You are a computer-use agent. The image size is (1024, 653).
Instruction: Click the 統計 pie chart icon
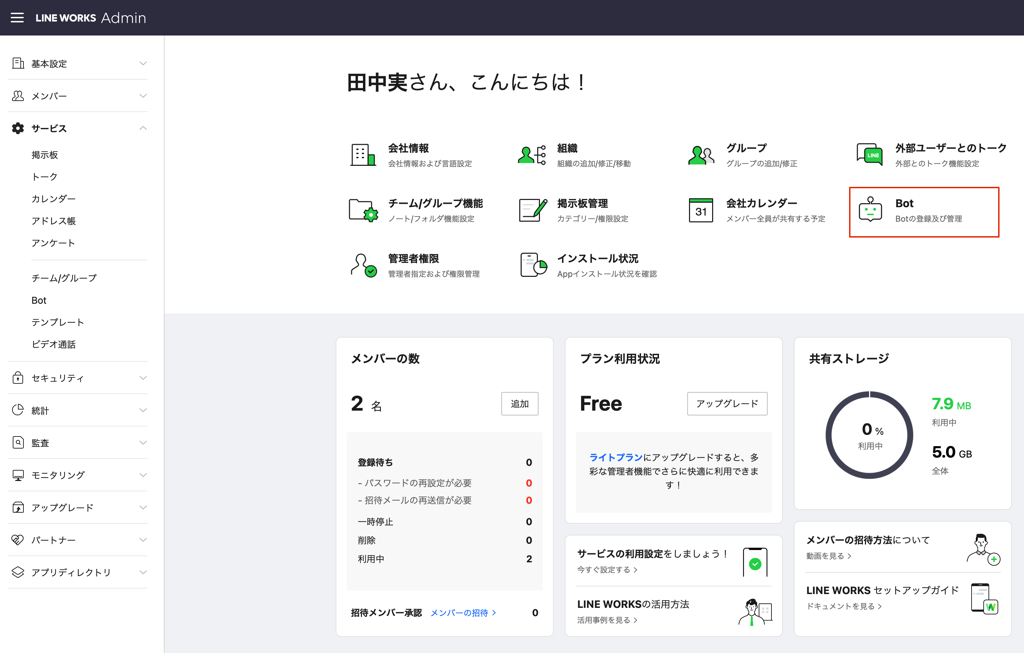pos(18,410)
